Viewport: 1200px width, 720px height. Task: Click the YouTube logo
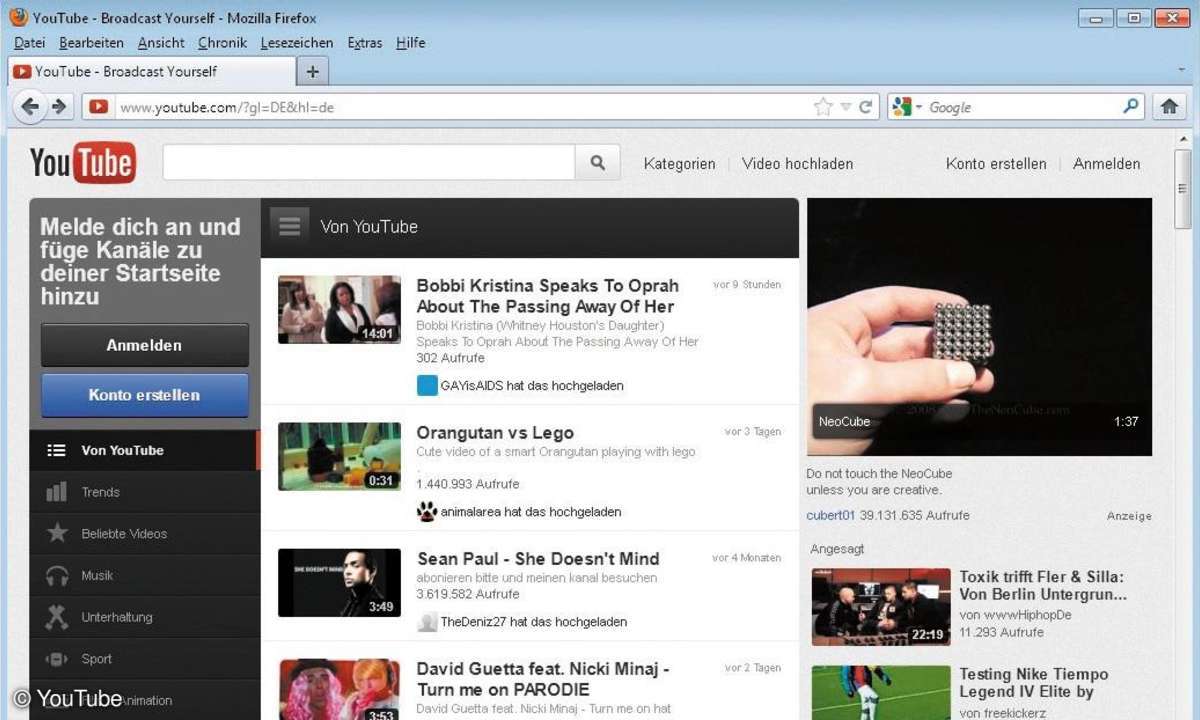[x=82, y=163]
